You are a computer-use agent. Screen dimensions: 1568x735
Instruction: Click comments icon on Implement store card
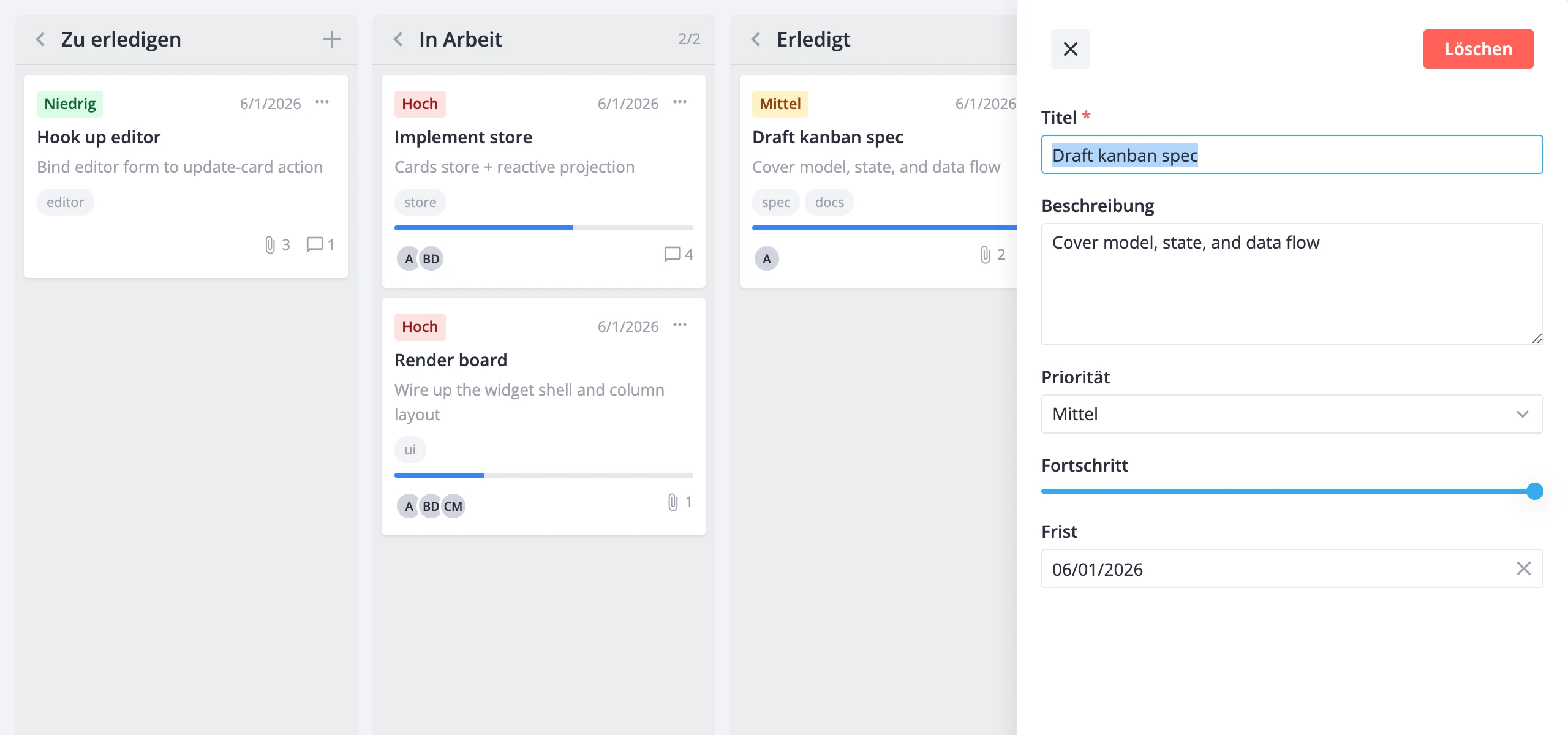(x=672, y=254)
